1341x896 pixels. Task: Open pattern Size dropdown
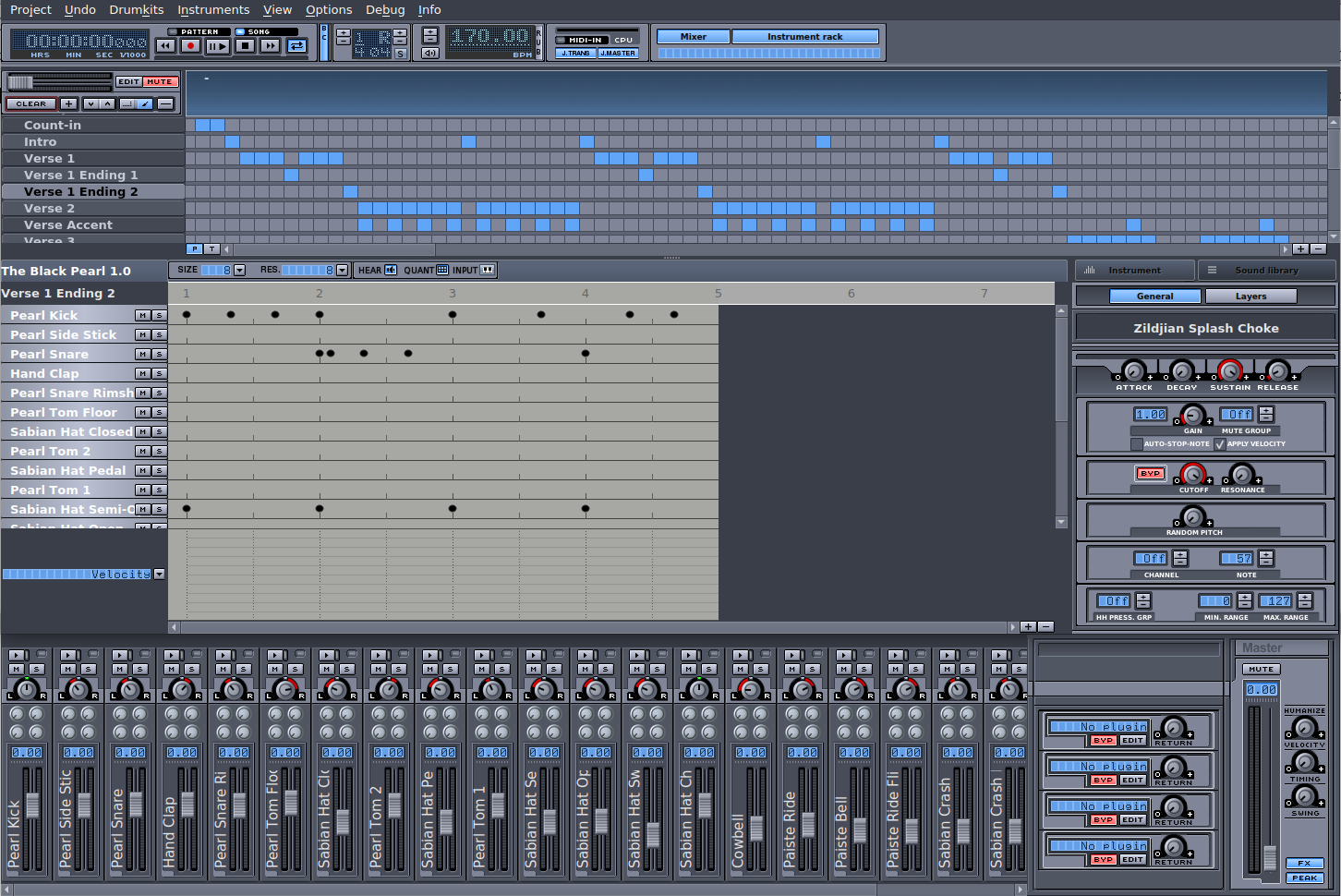pyautogui.click(x=240, y=270)
